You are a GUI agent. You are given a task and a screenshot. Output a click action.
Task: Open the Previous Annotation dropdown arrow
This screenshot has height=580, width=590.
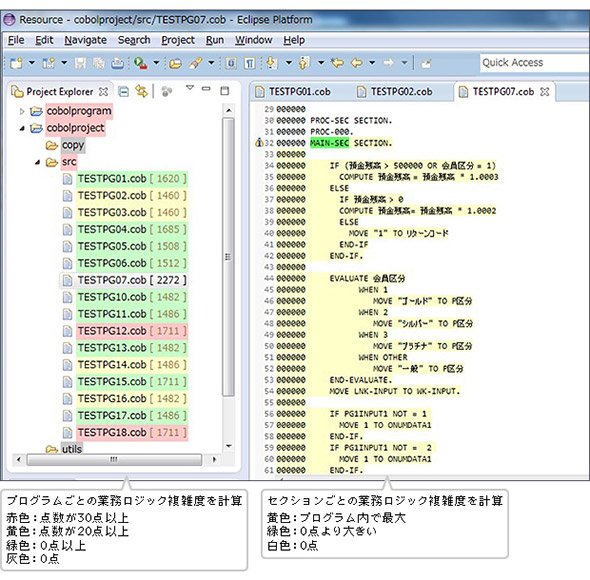click(321, 62)
